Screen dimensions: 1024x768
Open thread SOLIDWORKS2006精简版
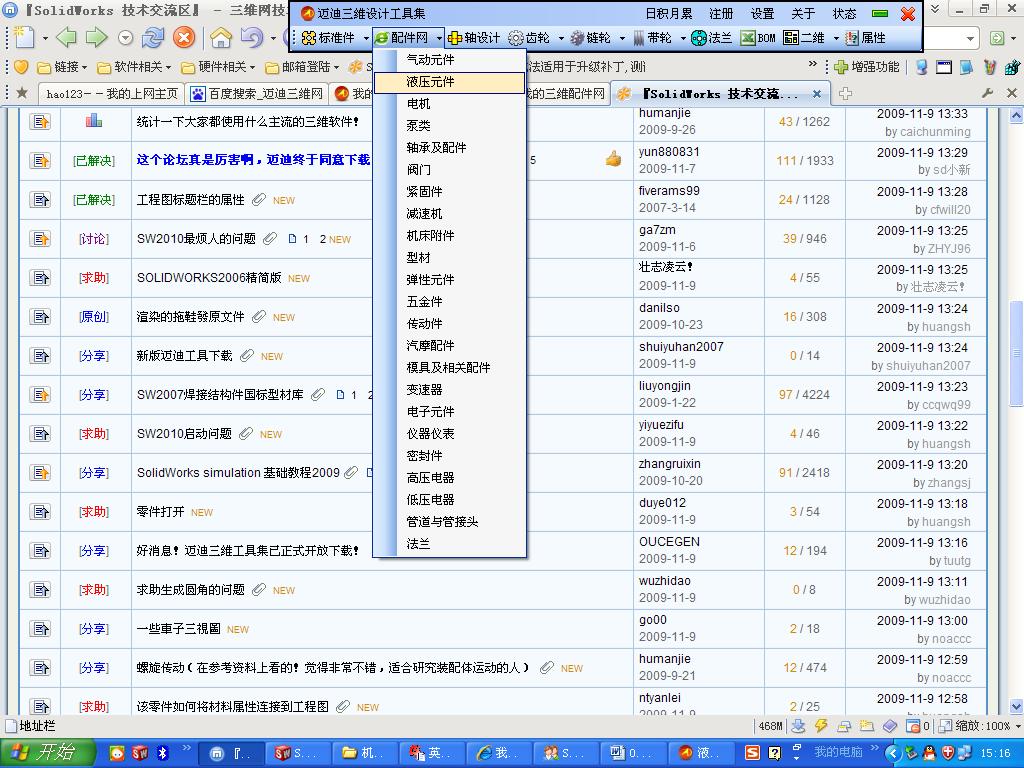(x=209, y=278)
